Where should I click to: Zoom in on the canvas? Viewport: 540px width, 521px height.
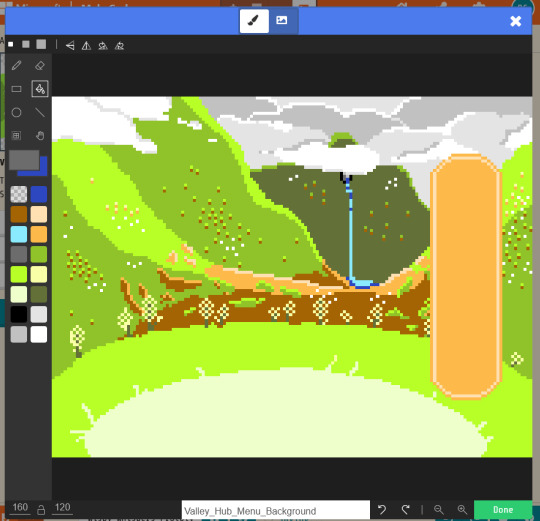(462, 509)
